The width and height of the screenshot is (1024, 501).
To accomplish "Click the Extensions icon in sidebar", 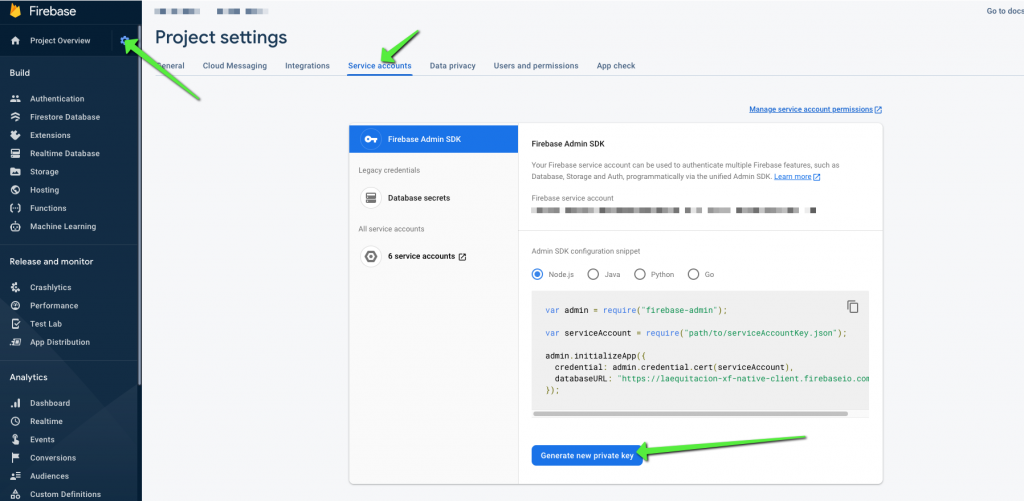I will pyautogui.click(x=16, y=135).
